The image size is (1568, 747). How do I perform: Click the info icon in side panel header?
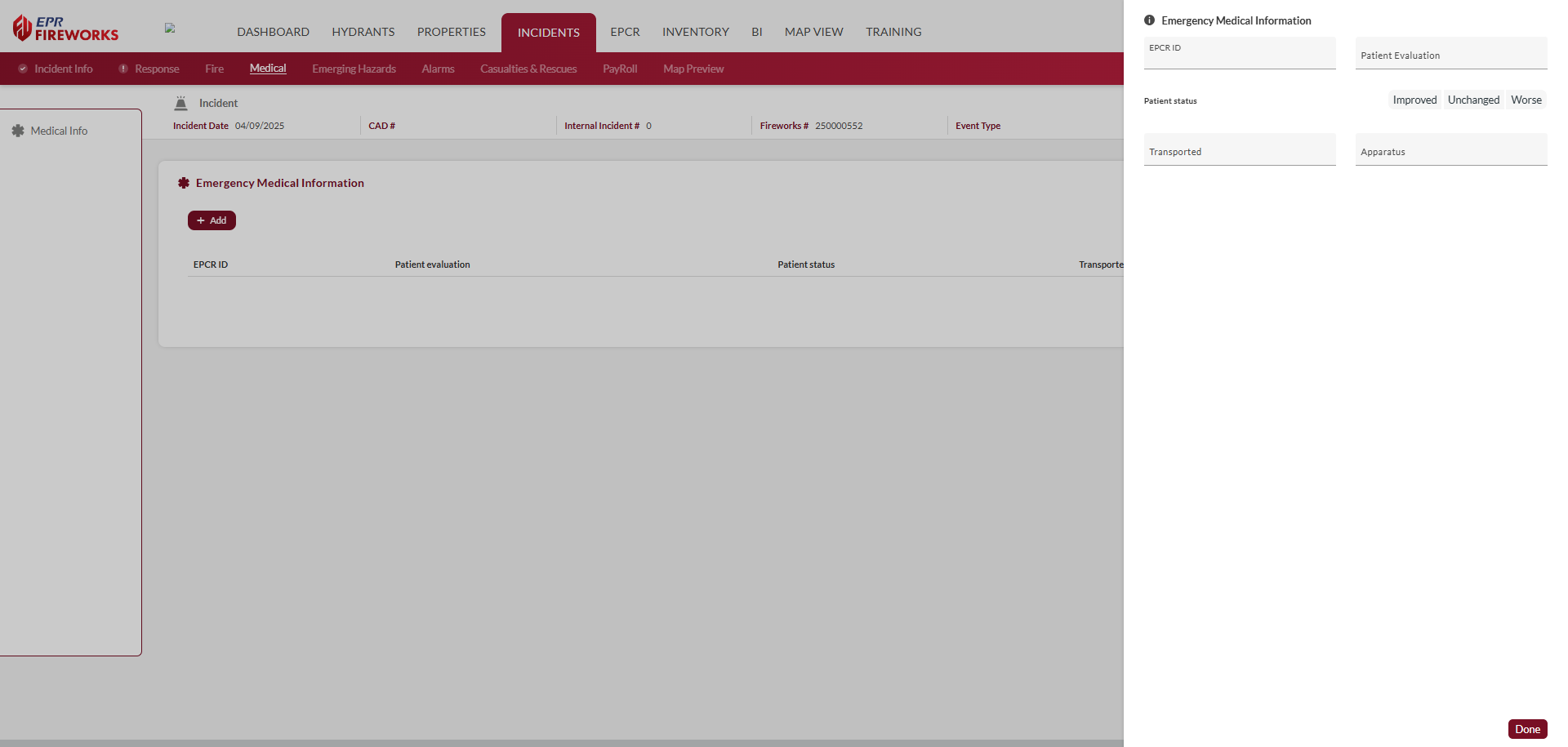point(1149,20)
